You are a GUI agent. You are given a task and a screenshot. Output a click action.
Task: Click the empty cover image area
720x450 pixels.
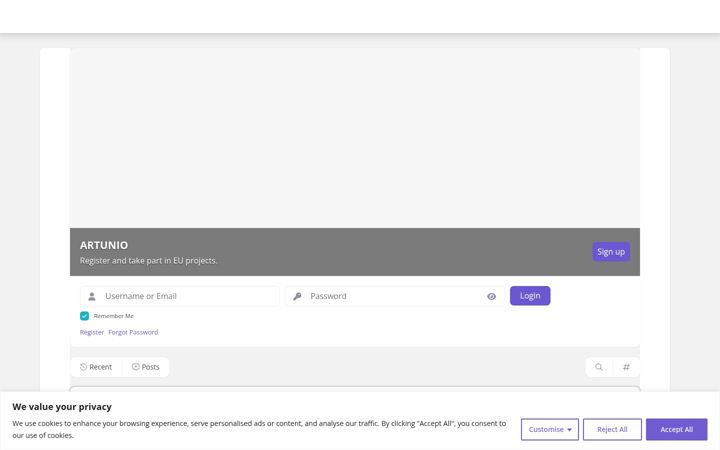(354, 138)
